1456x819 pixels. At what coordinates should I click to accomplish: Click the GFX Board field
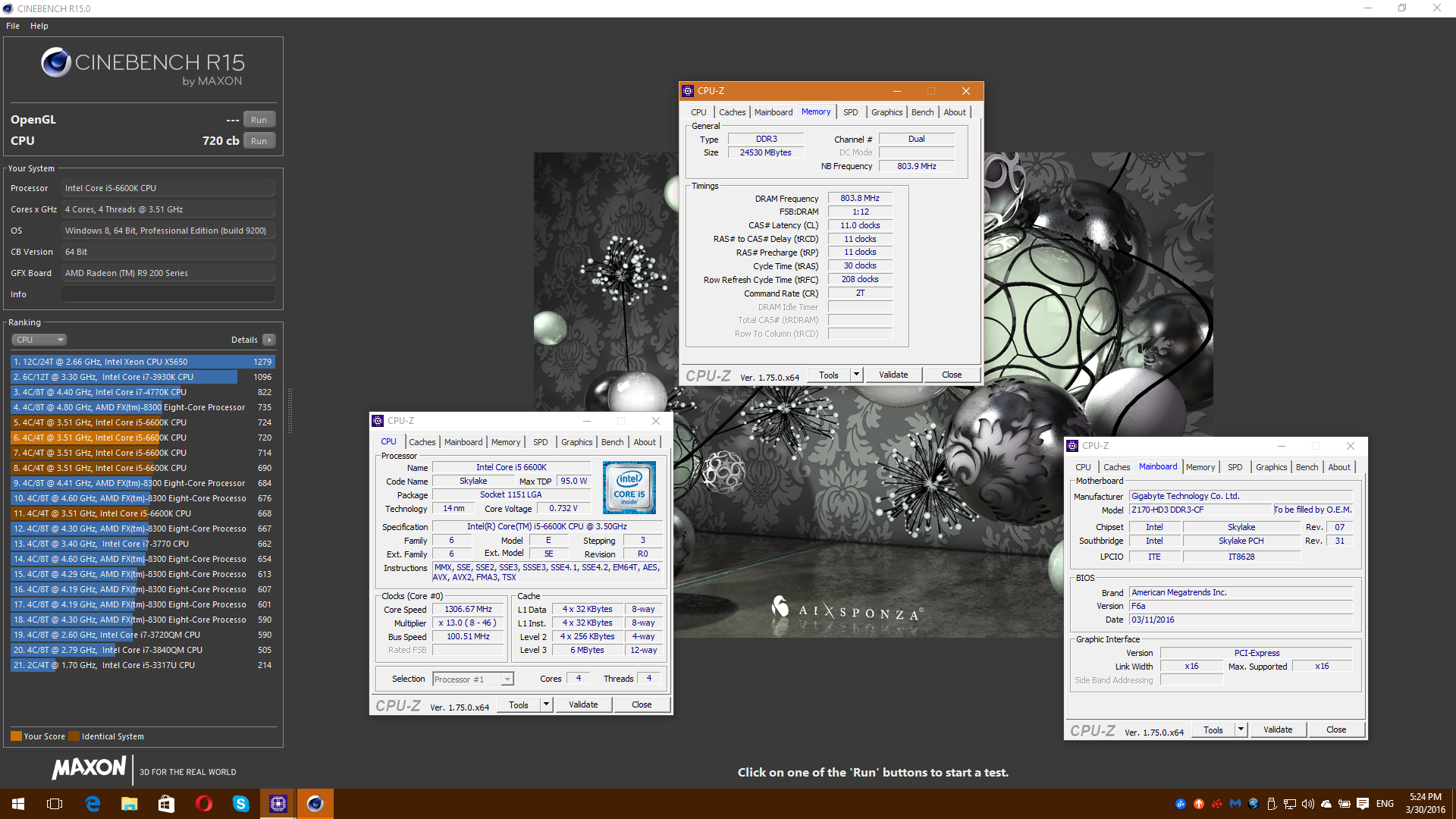pyautogui.click(x=168, y=273)
